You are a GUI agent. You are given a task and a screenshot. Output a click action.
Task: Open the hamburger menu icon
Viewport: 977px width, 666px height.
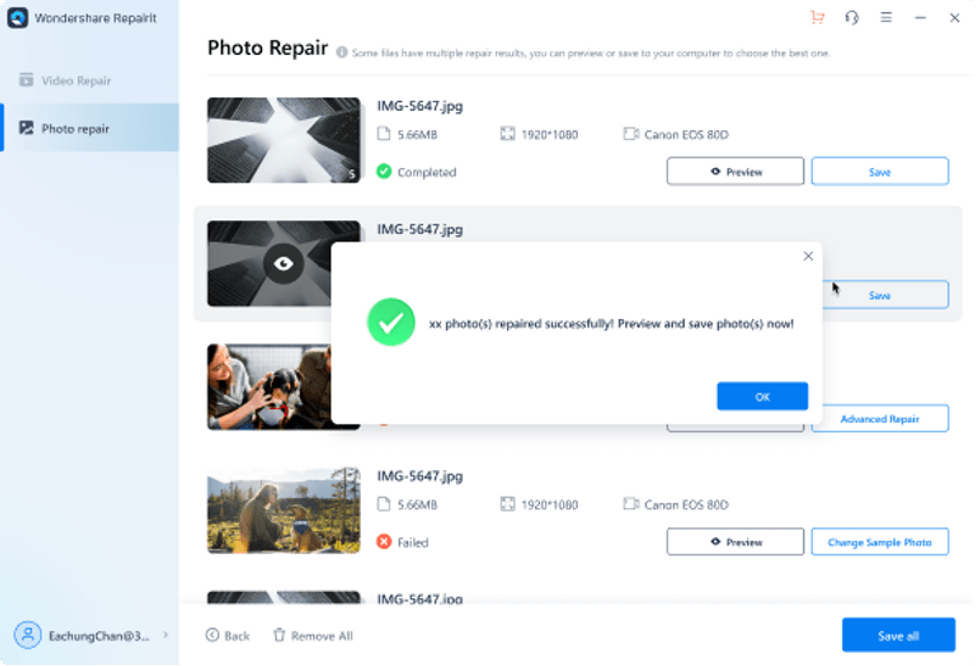click(886, 18)
